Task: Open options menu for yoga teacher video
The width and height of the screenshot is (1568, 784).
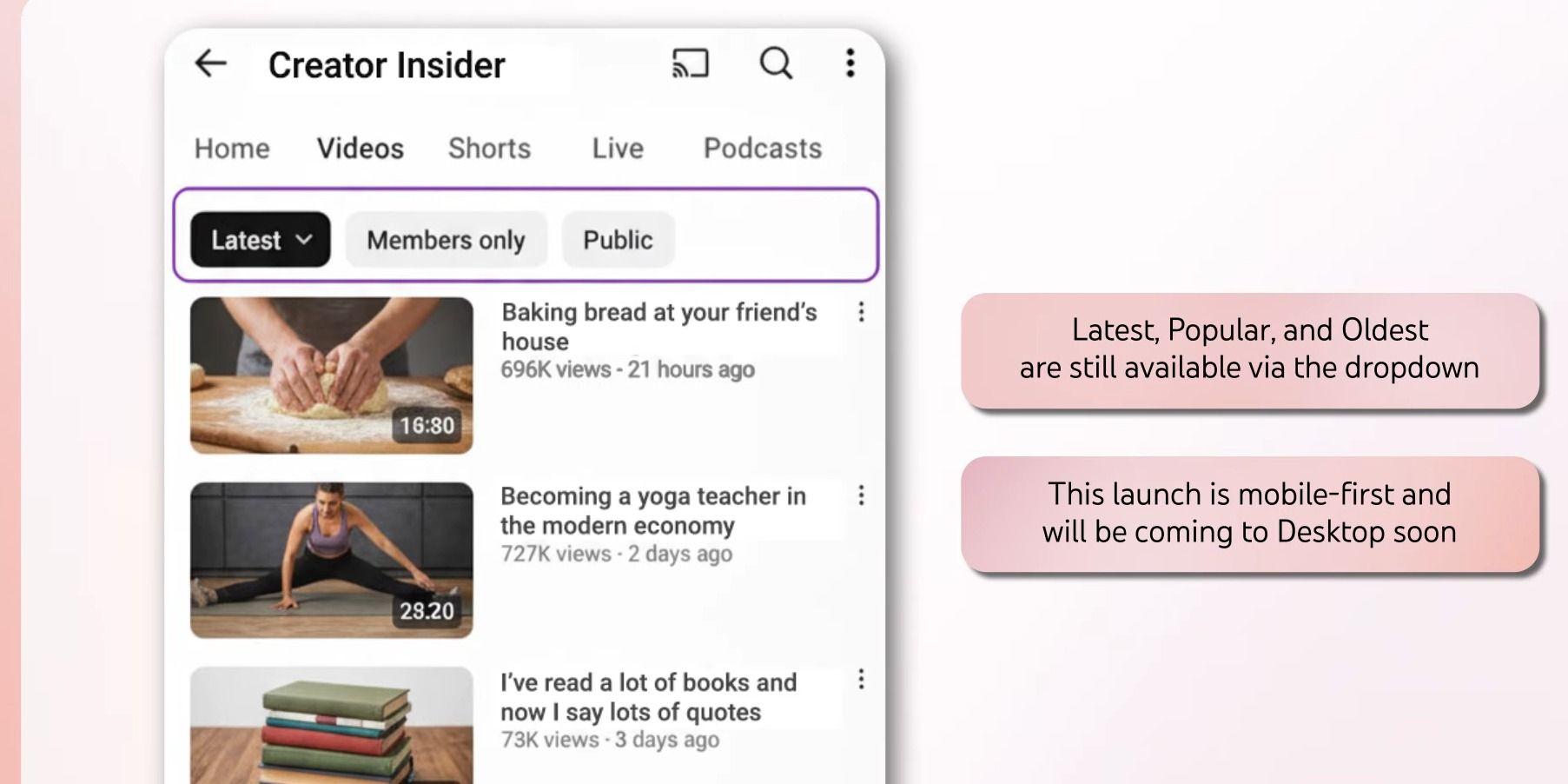Action: point(861,495)
